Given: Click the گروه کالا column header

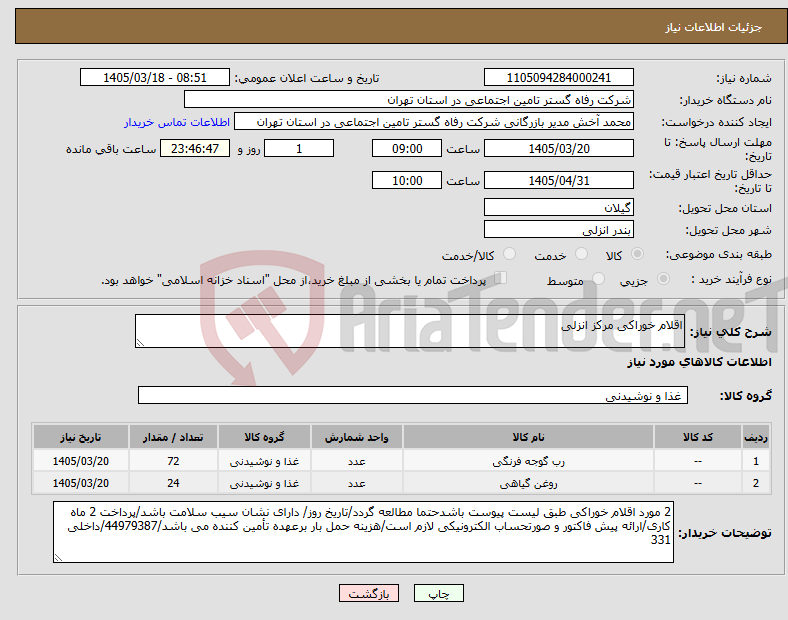Looking at the screenshot, I should pyautogui.click(x=264, y=437).
